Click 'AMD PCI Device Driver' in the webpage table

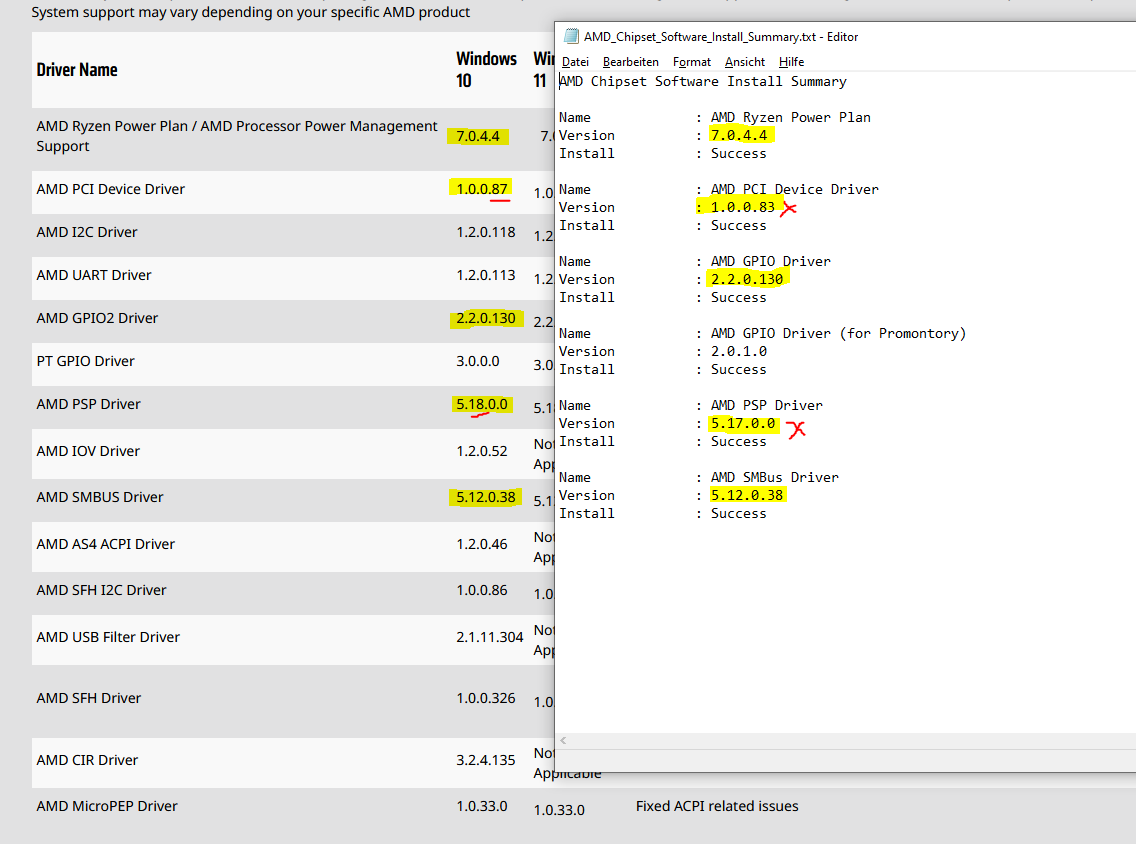coord(110,189)
